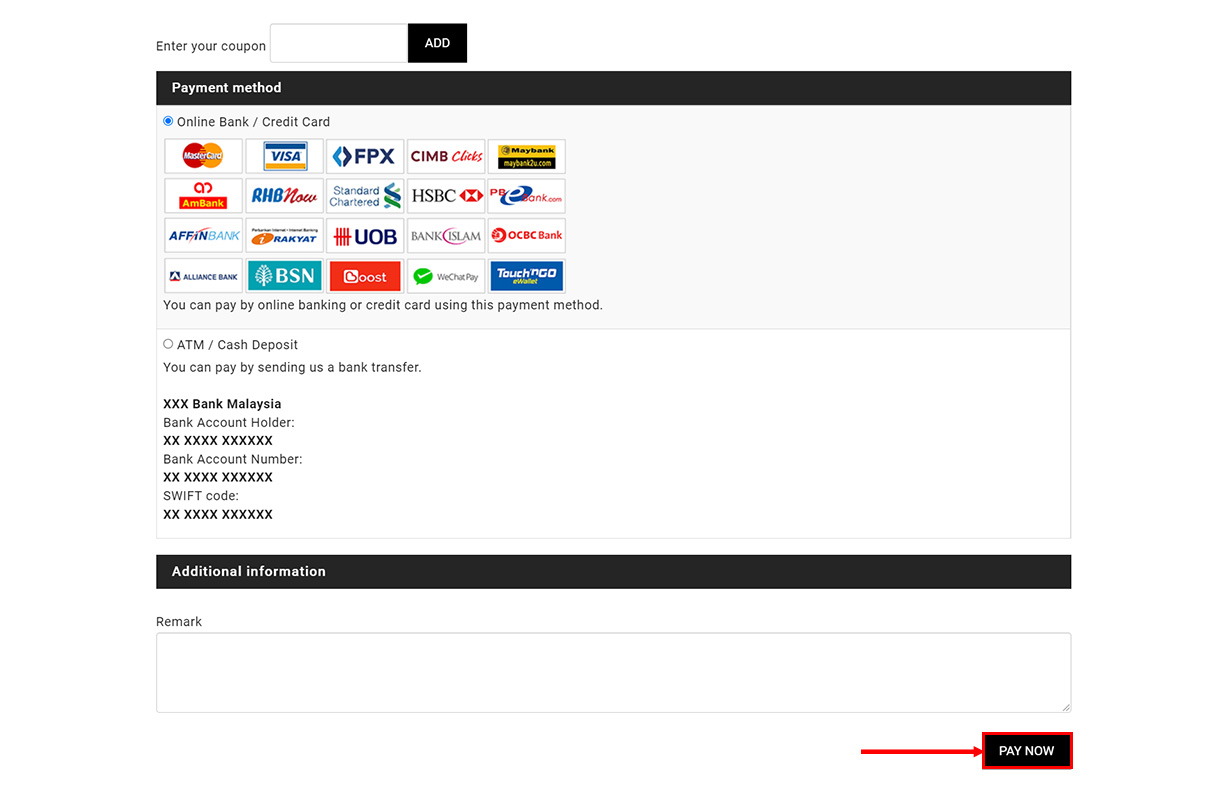The image size is (1227, 790).
Task: Click the Bank Rakyat logo
Action: 284,236
